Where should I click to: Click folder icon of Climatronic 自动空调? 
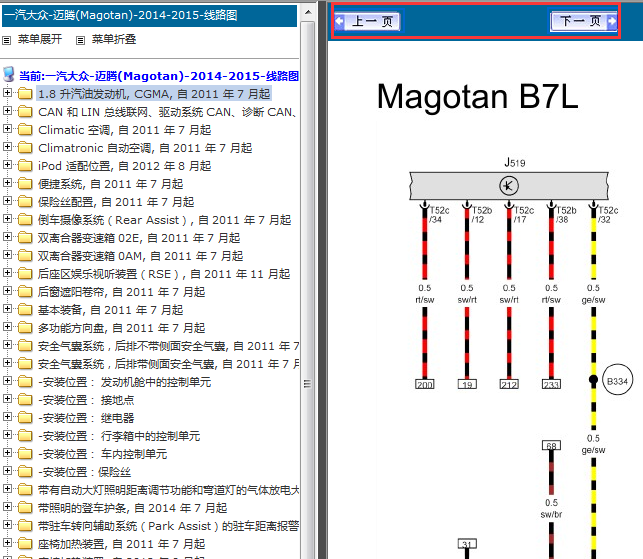click(x=25, y=148)
